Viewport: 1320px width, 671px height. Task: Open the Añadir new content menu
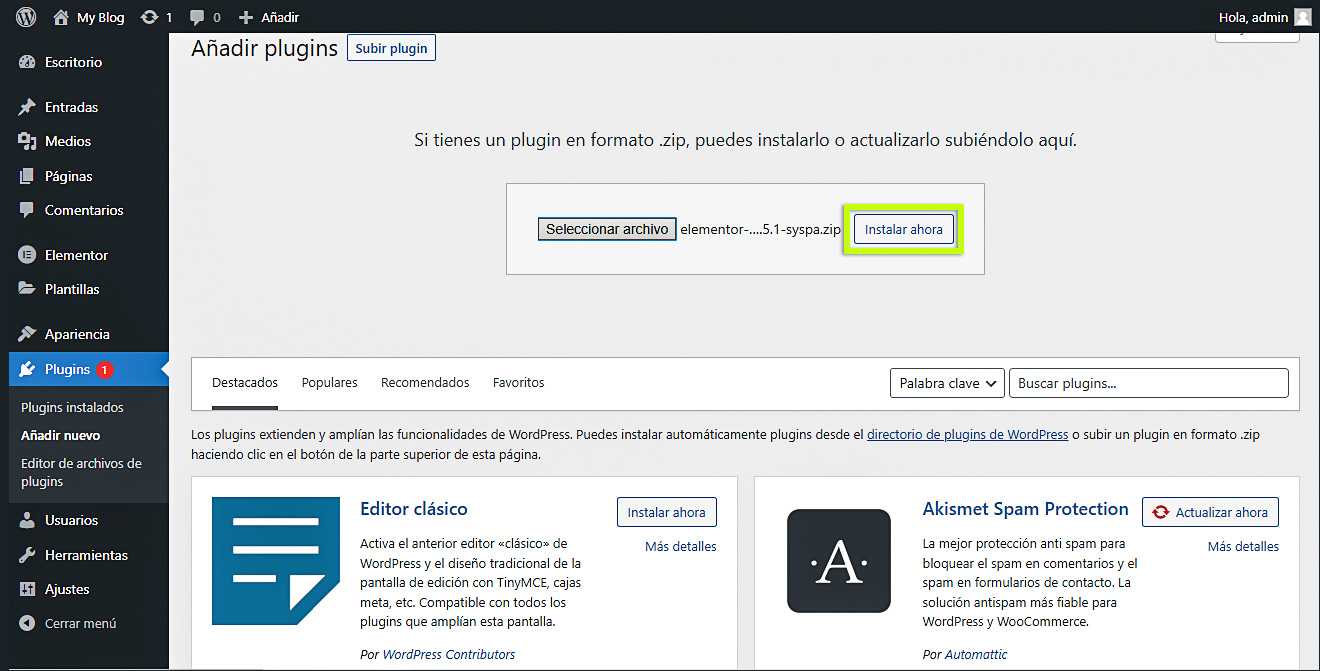tap(269, 17)
